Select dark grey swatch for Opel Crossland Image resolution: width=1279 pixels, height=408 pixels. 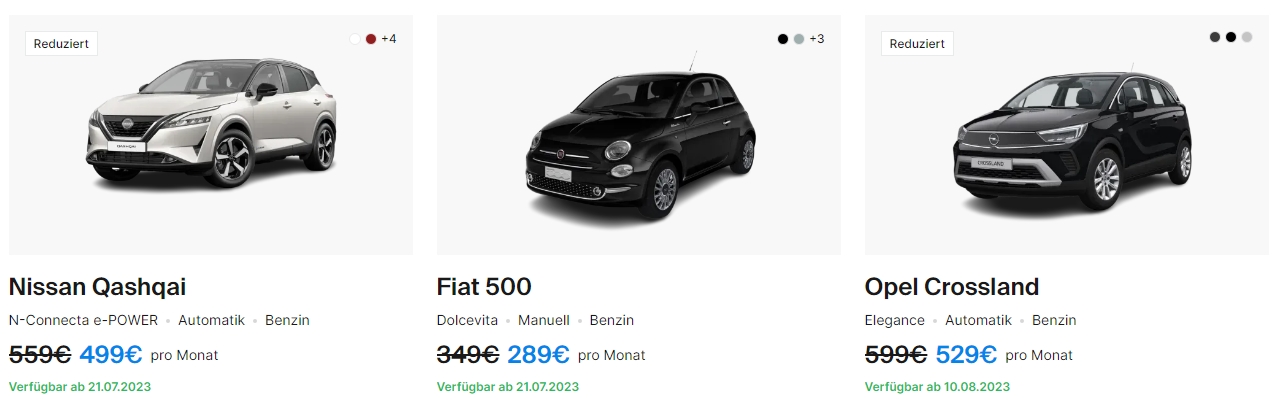[1215, 37]
